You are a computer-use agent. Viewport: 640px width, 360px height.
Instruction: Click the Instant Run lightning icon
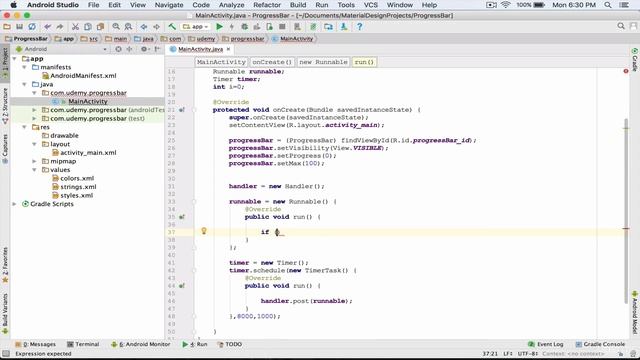(x=232, y=27)
